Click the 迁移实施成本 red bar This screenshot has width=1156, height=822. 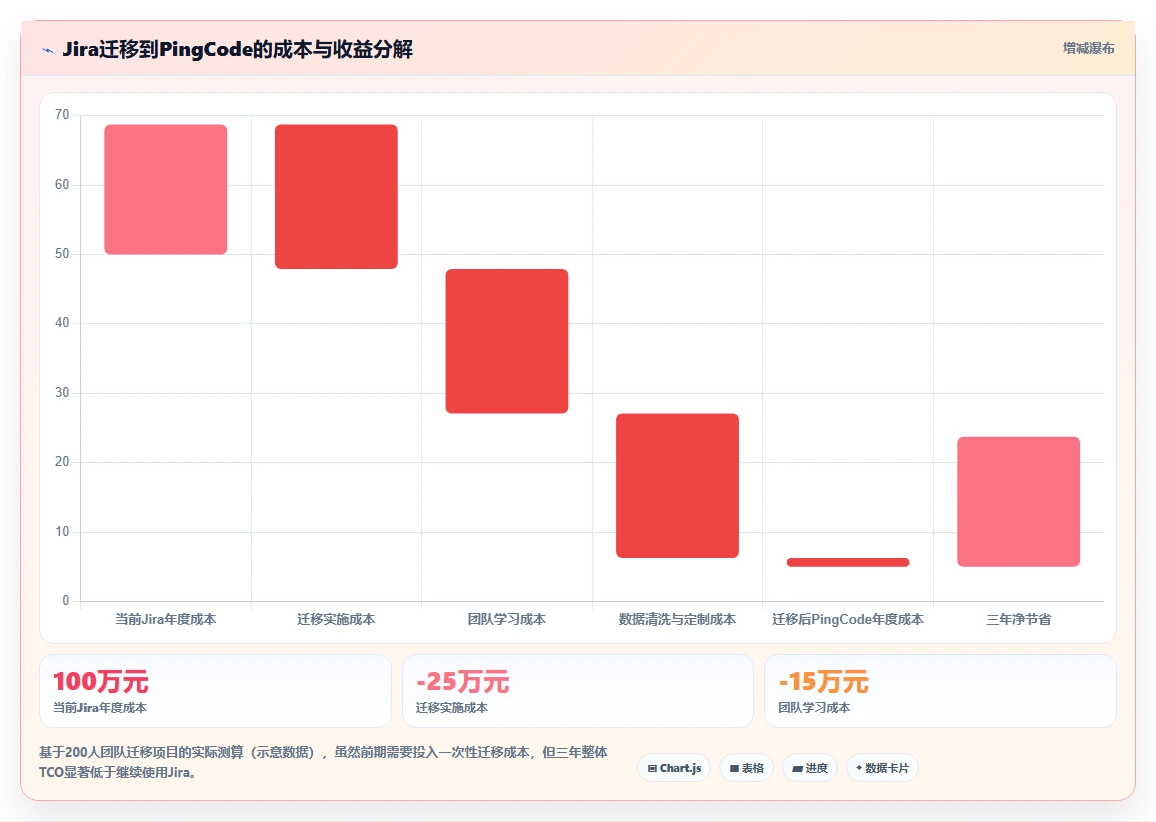tap(336, 197)
